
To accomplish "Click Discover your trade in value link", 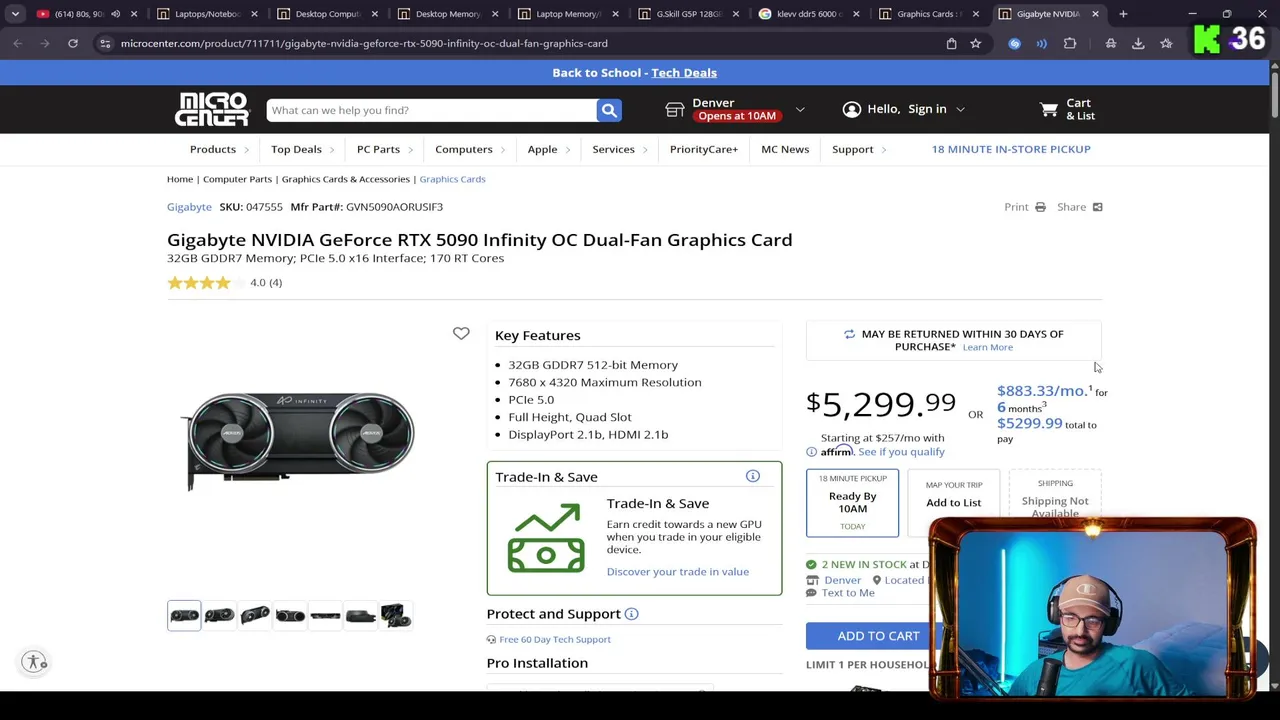I will pos(677,571).
